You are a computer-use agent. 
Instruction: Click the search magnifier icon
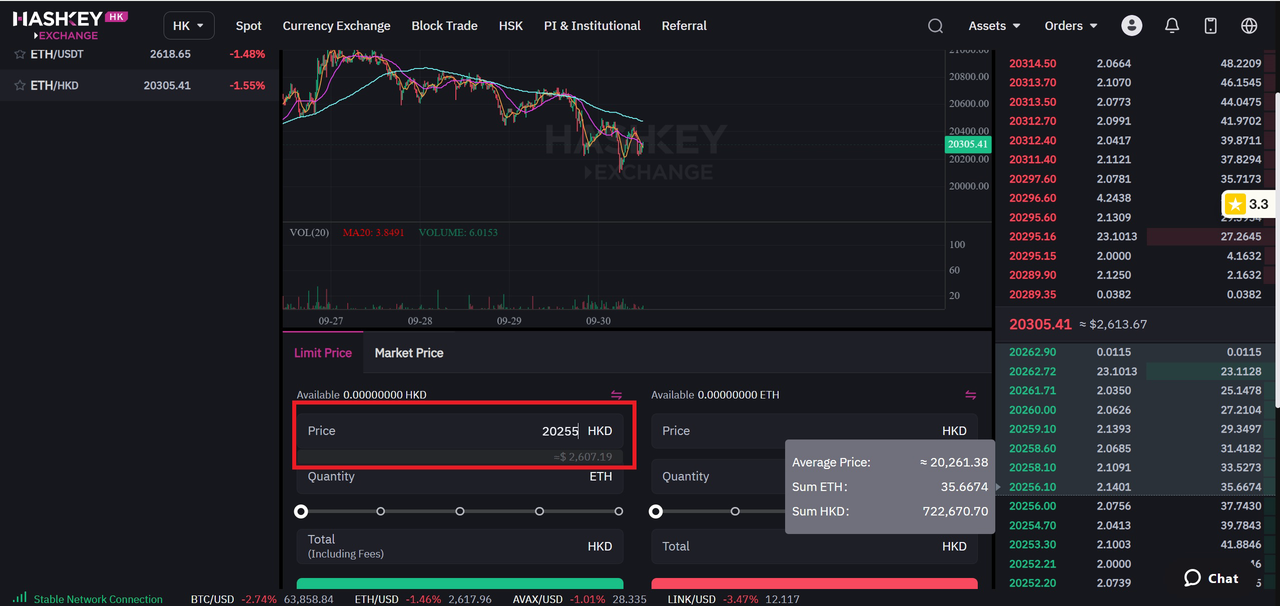935,26
